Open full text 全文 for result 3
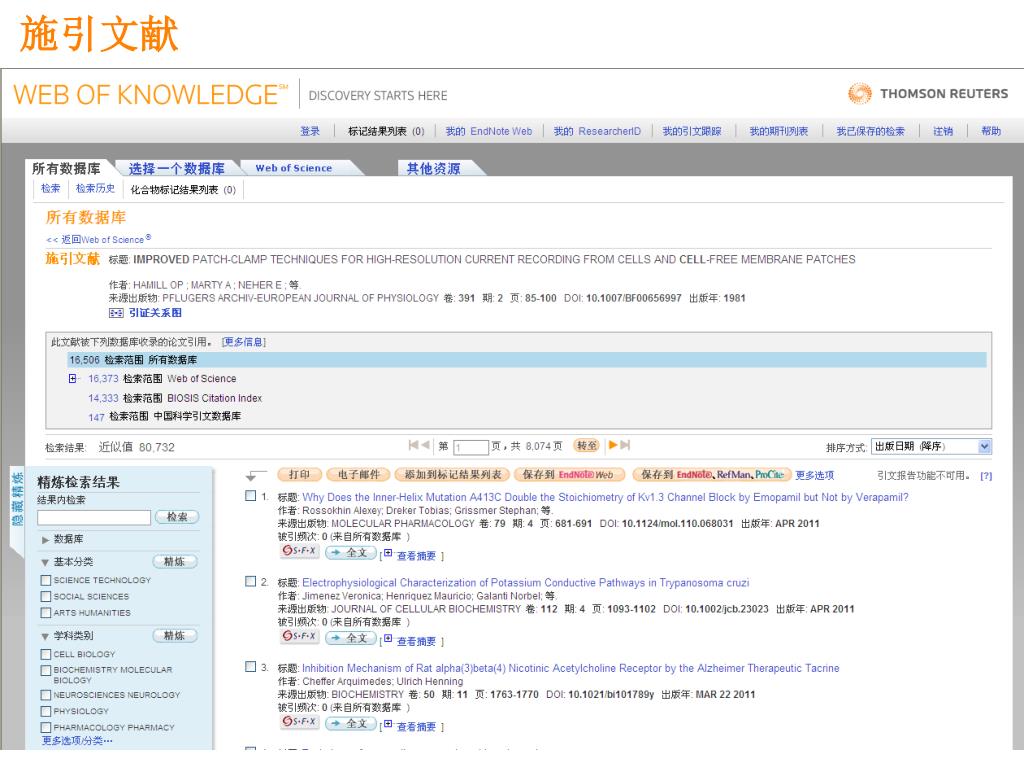The height and width of the screenshot is (768, 1024). [x=351, y=724]
